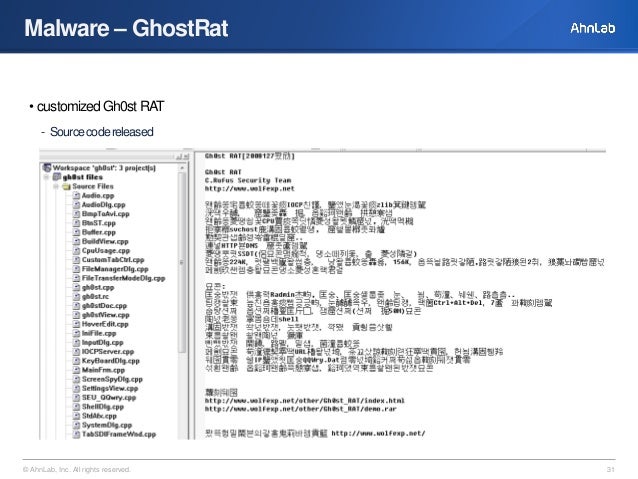This screenshot has width=638, height=479.
Task: Click the AhnLab logo in header
Action: pyautogui.click(x=592, y=28)
